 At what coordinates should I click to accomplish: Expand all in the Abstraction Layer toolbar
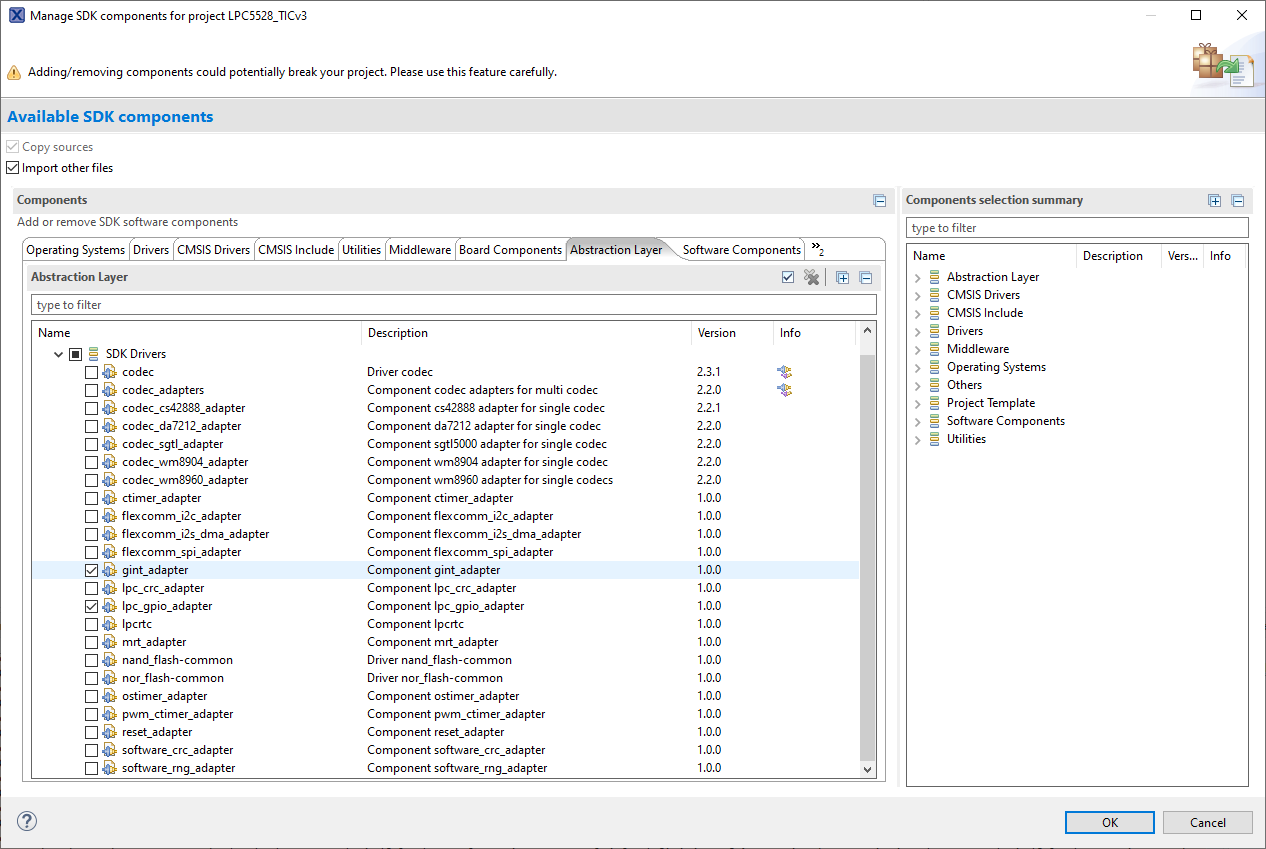842,278
